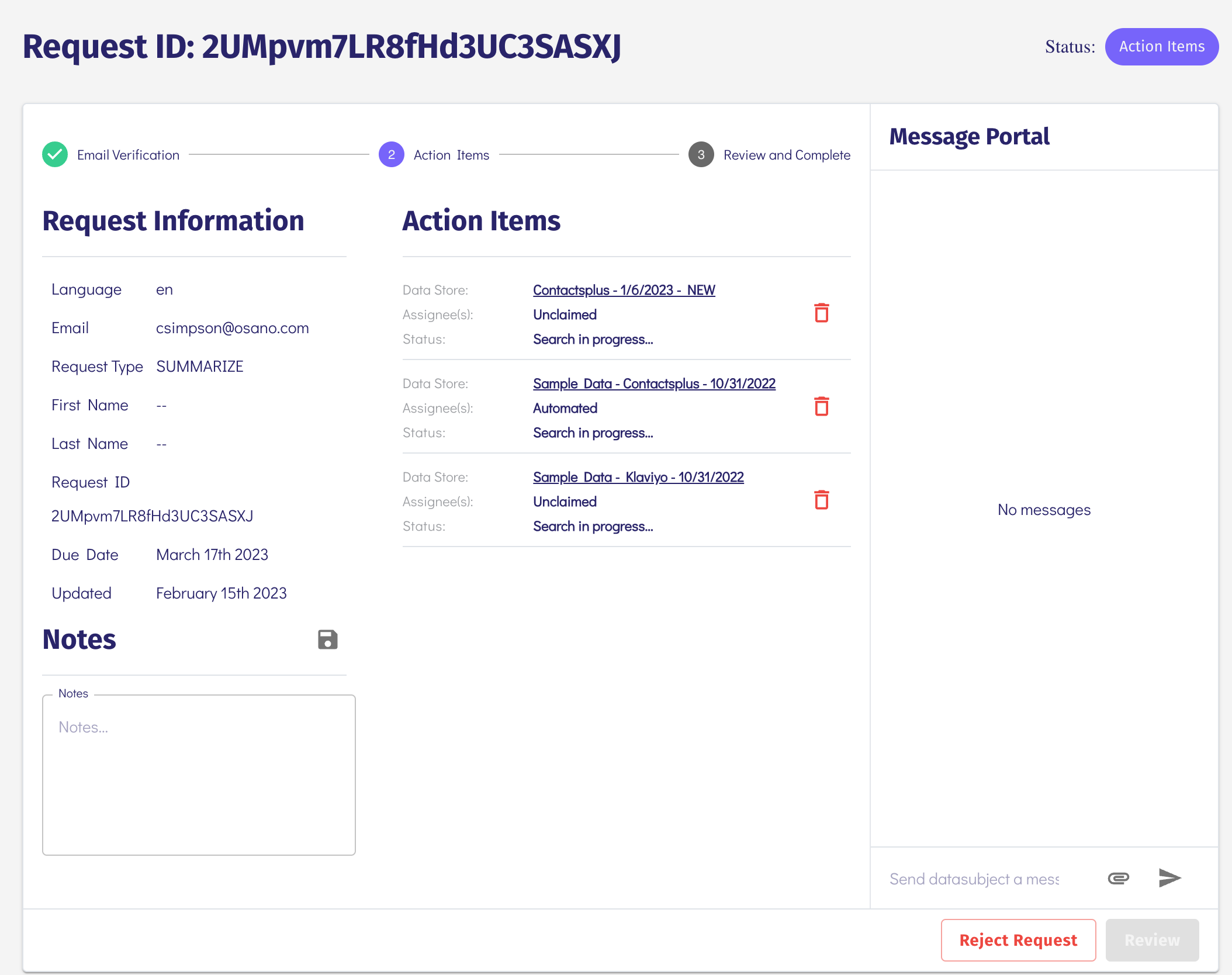The image size is (1232, 975).
Task: Click the Action Items status badge
Action: tap(1161, 47)
